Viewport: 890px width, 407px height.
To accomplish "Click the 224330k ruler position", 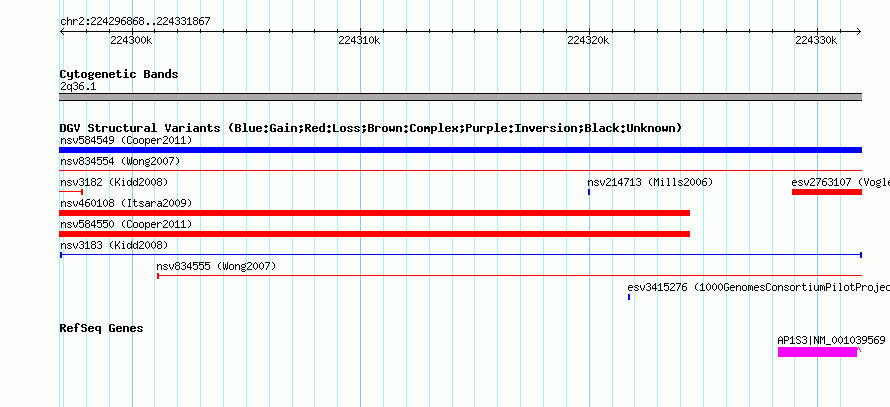I will 816,40.
